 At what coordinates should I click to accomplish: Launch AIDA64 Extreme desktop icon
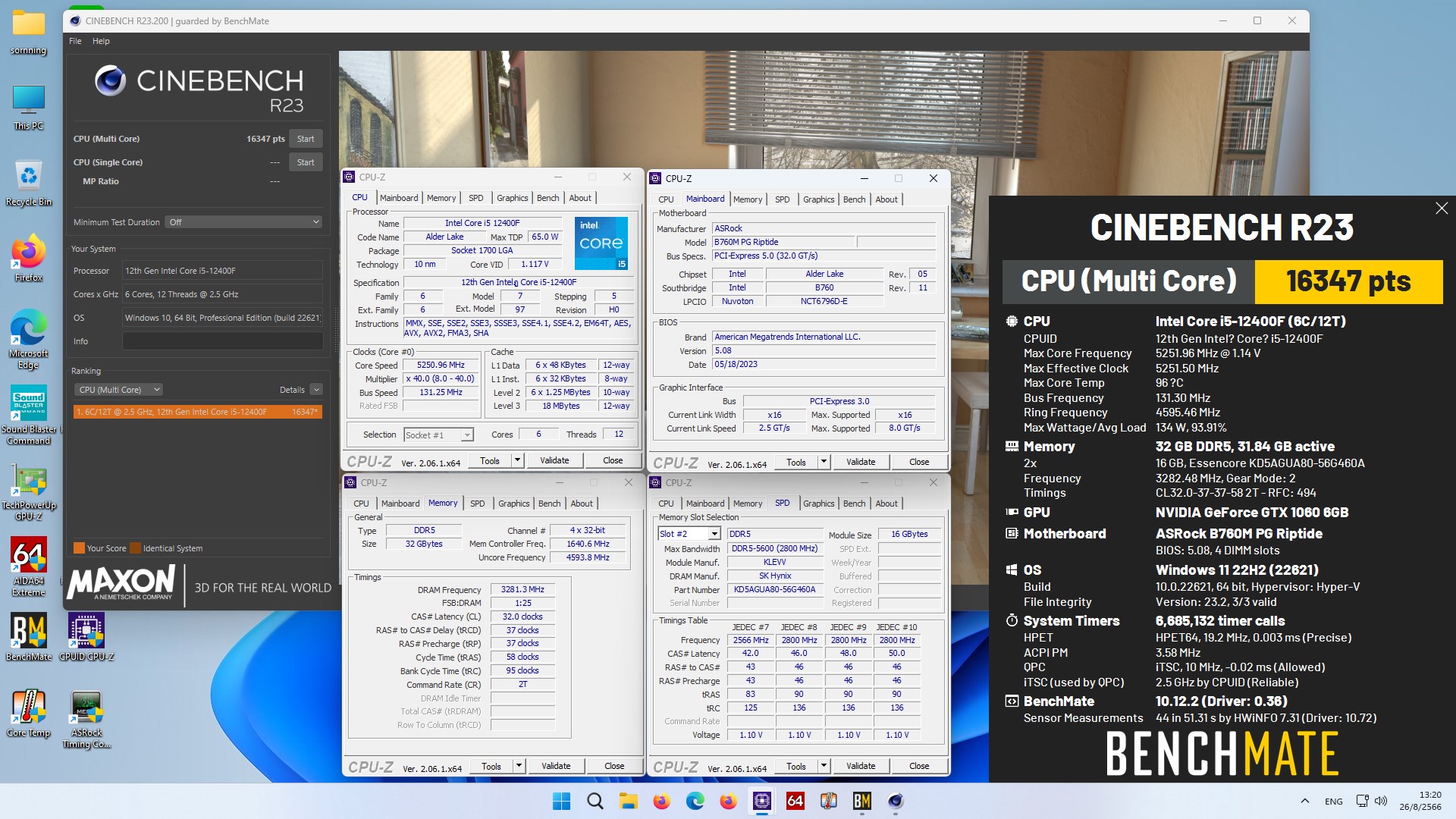(29, 567)
